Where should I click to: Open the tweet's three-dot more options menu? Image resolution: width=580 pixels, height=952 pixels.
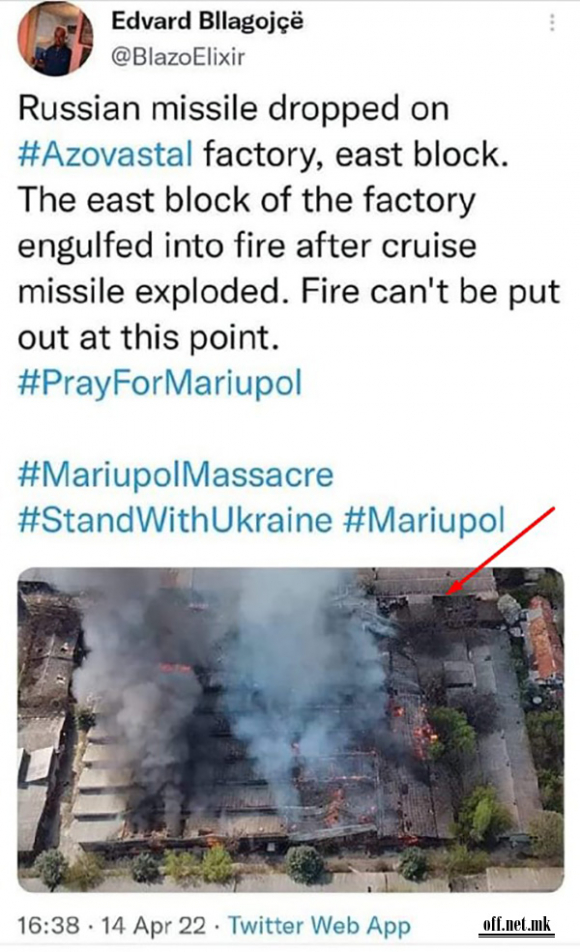coord(551,22)
